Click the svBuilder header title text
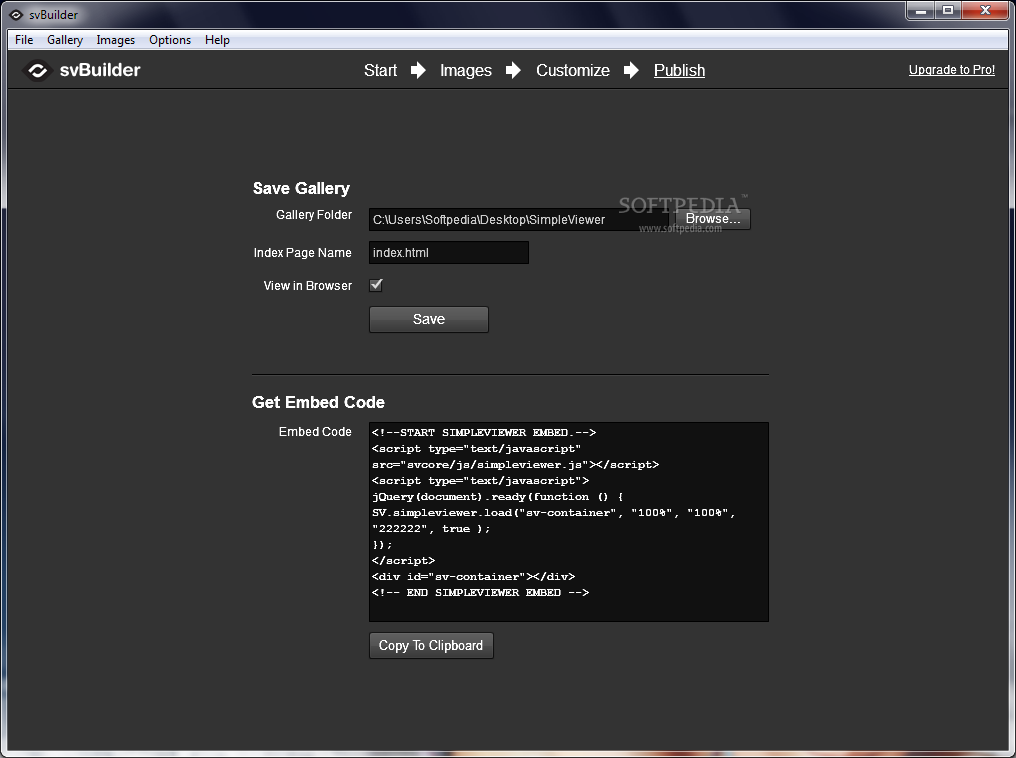1016x758 pixels. click(x=100, y=70)
